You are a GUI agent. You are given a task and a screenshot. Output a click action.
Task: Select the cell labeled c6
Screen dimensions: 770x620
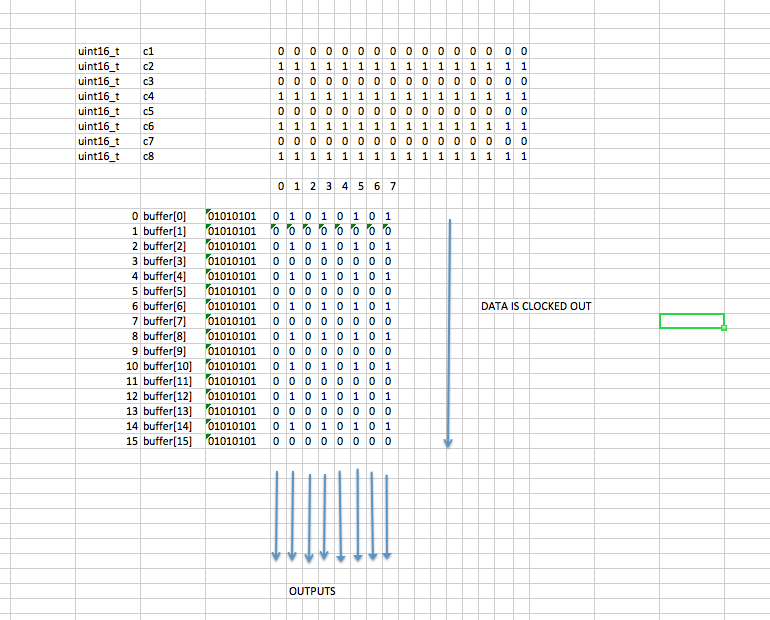[x=173, y=126]
